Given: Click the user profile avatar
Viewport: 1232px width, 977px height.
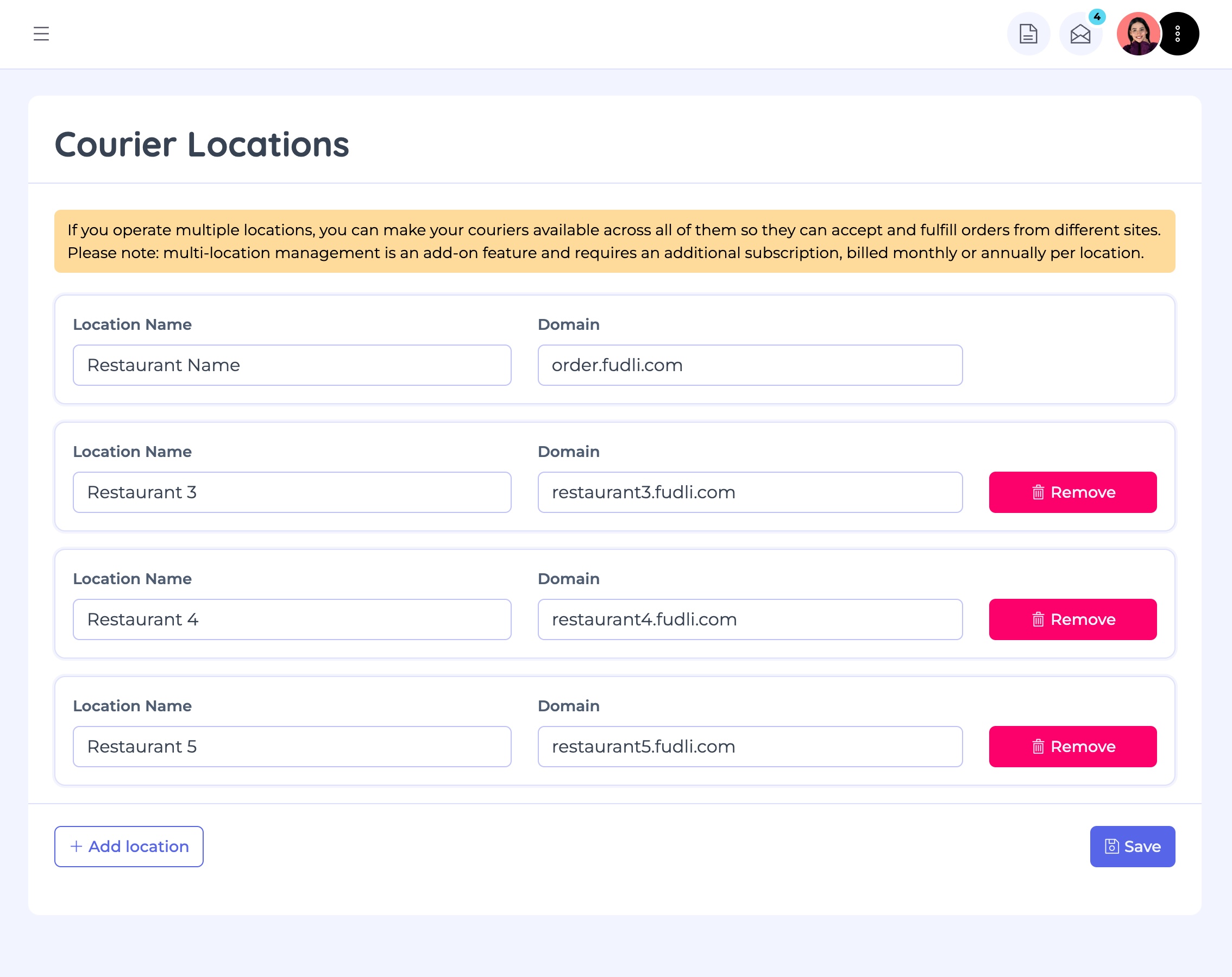Looking at the screenshot, I should click(x=1137, y=34).
